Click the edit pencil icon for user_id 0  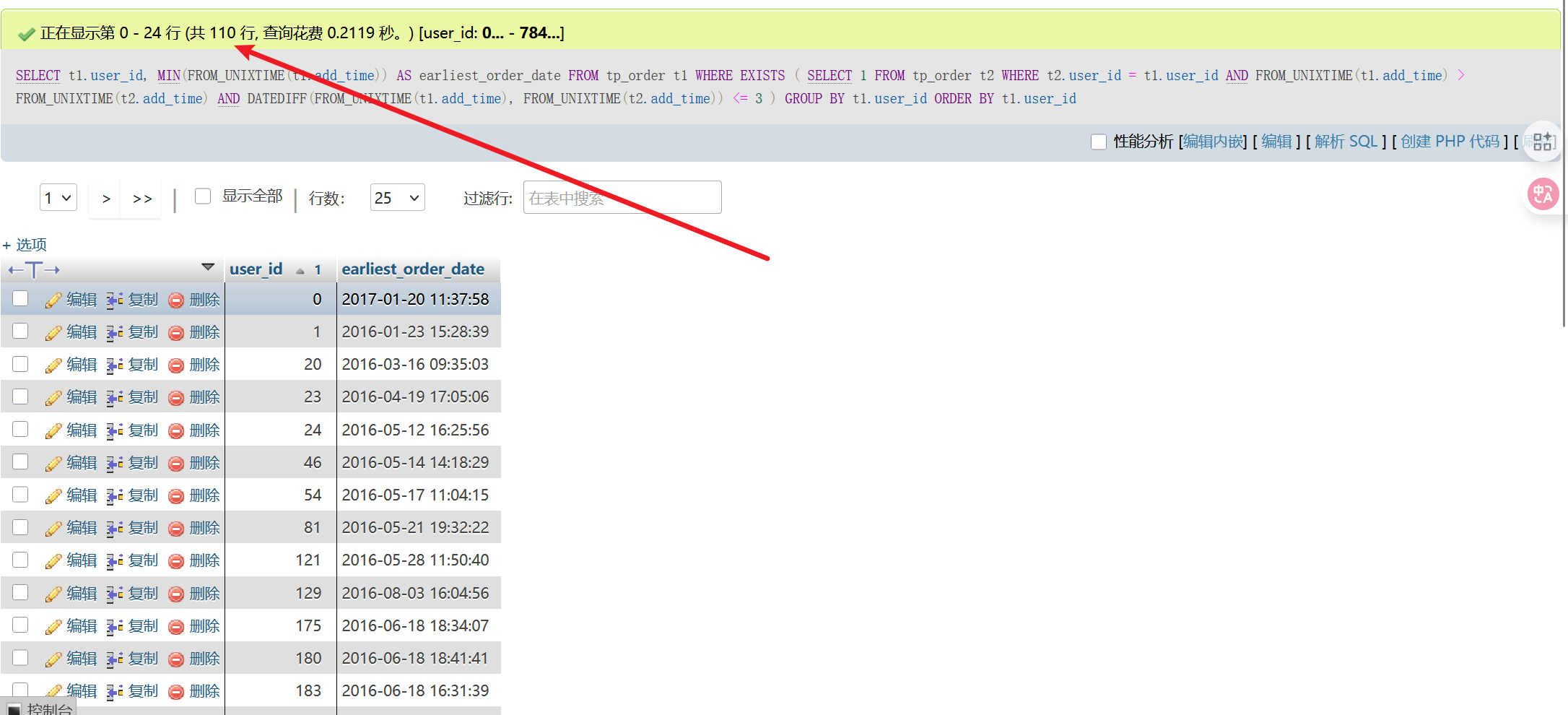[x=53, y=300]
